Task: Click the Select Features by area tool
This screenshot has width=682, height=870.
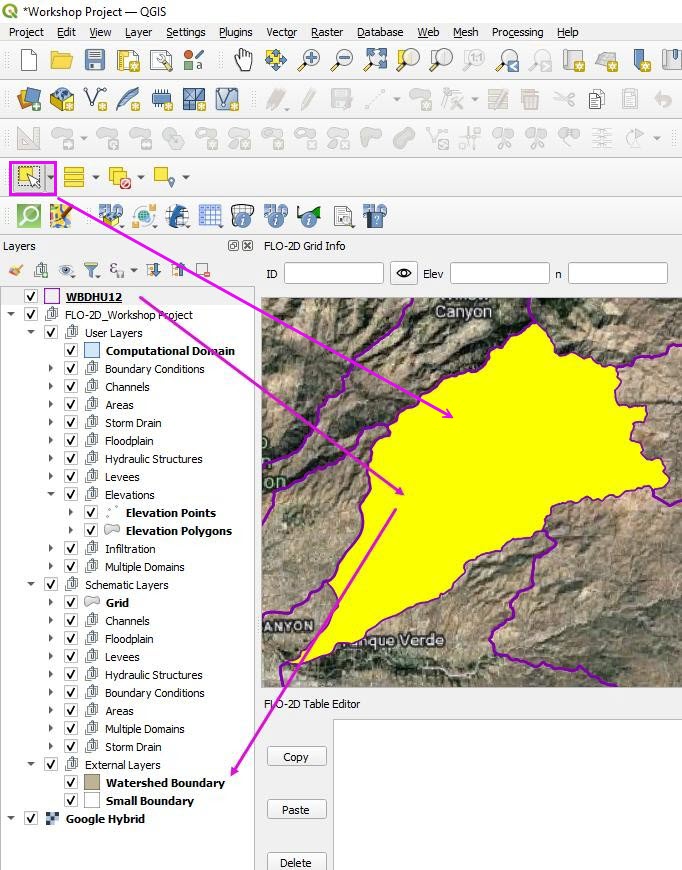Action: (29, 178)
